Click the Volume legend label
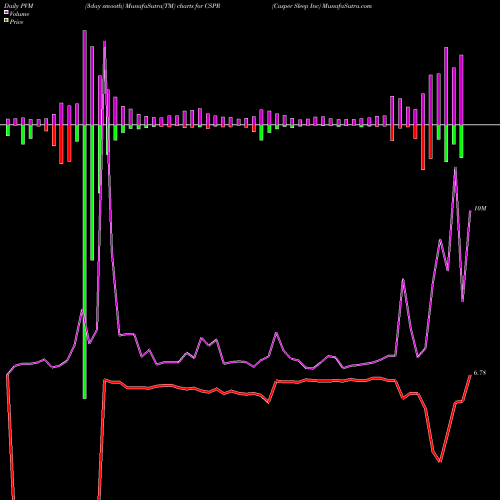Viewport: 500px width, 500px height. click(19, 14)
